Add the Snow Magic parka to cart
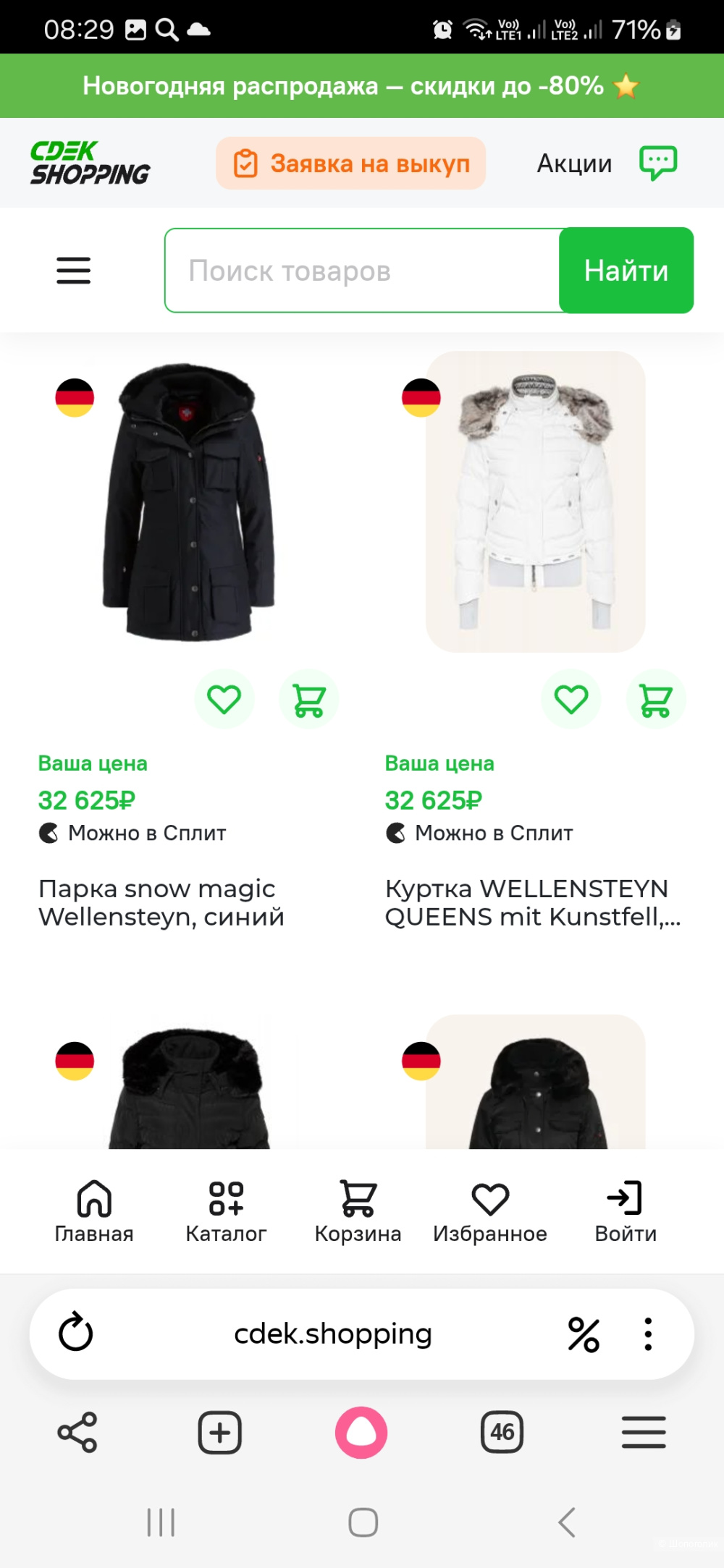 point(309,700)
